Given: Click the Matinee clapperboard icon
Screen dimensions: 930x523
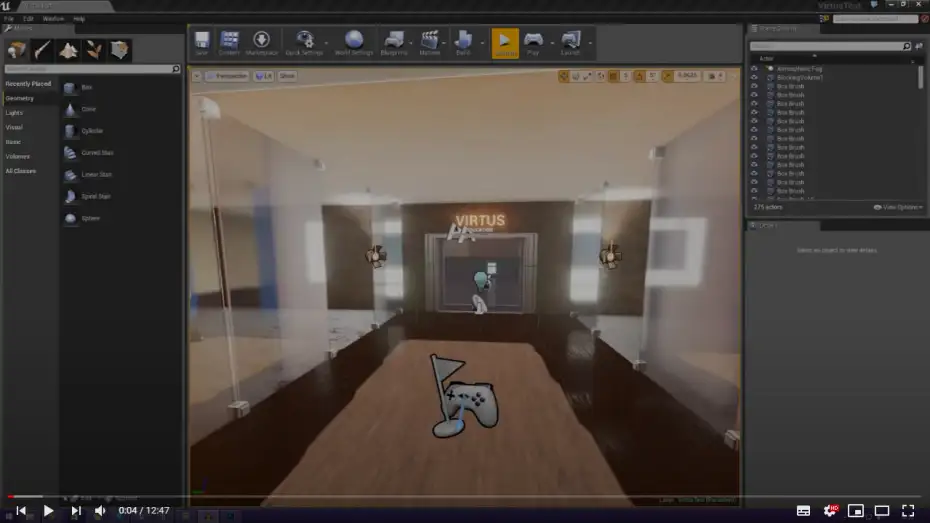Looking at the screenshot, I should coord(429,43).
